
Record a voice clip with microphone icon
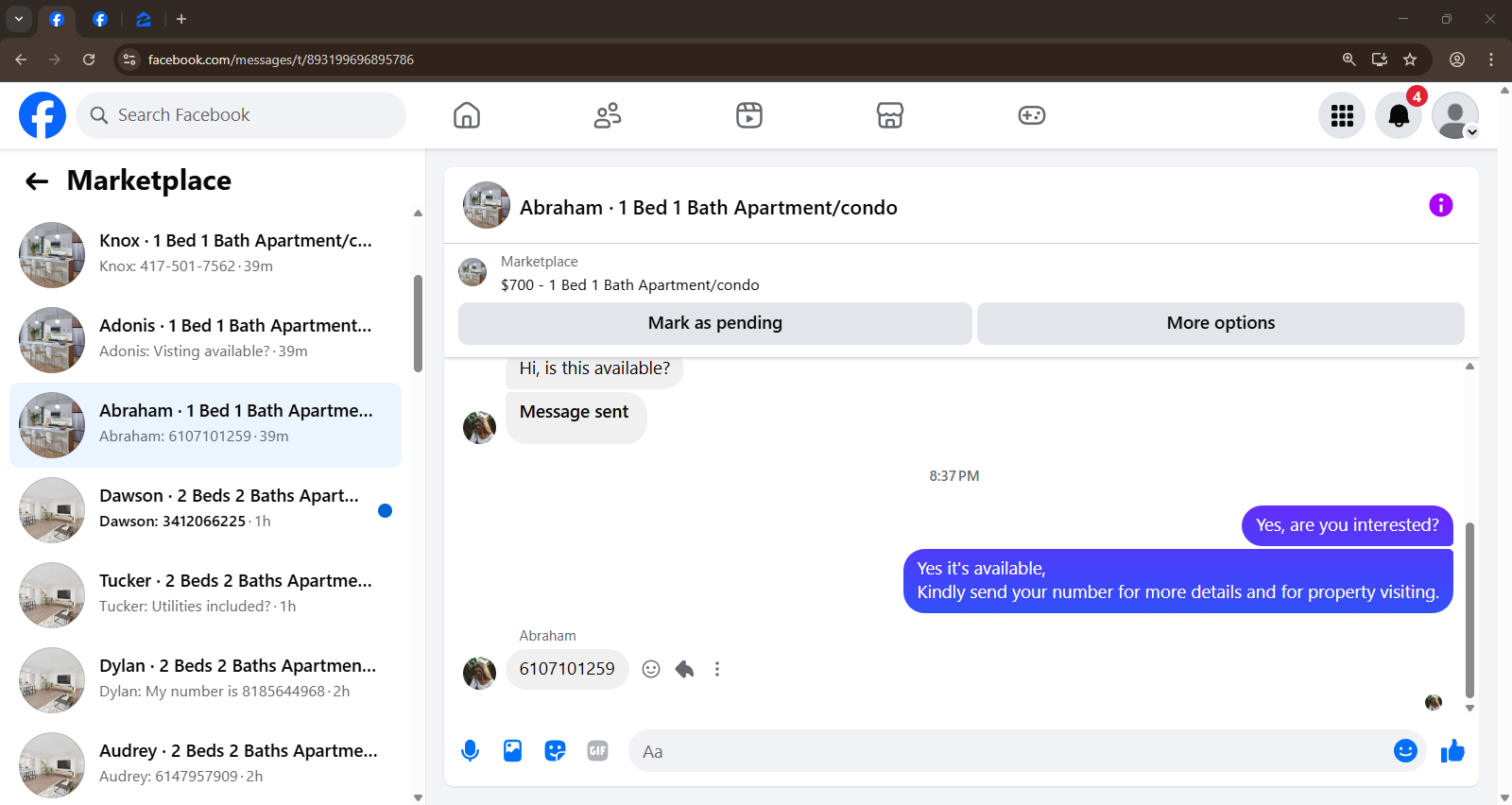(470, 751)
